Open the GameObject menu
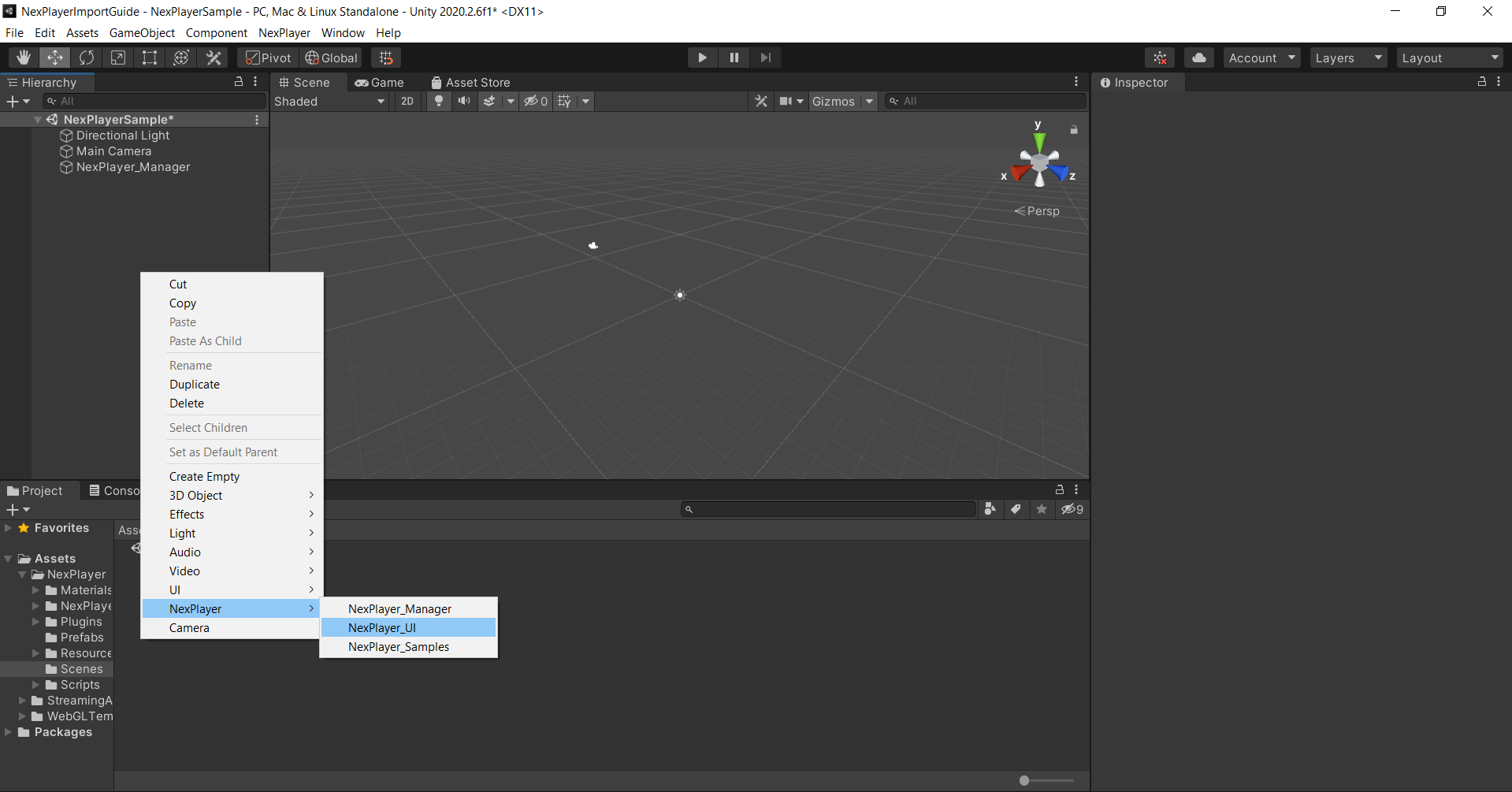 (142, 32)
